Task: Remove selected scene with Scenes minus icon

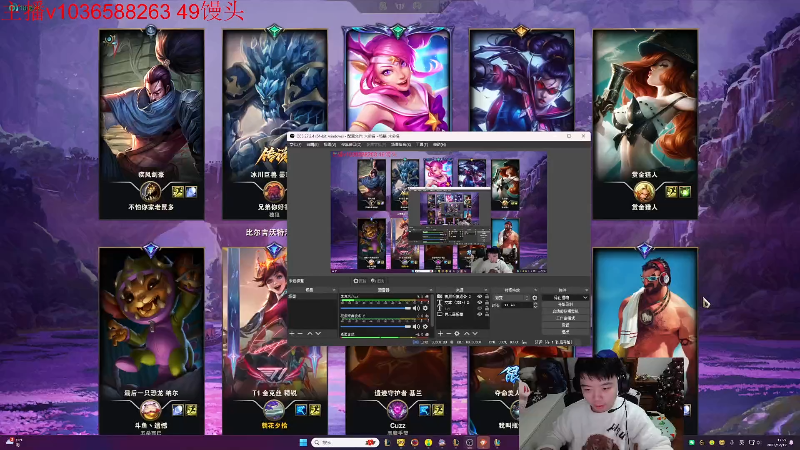Action: [300, 334]
